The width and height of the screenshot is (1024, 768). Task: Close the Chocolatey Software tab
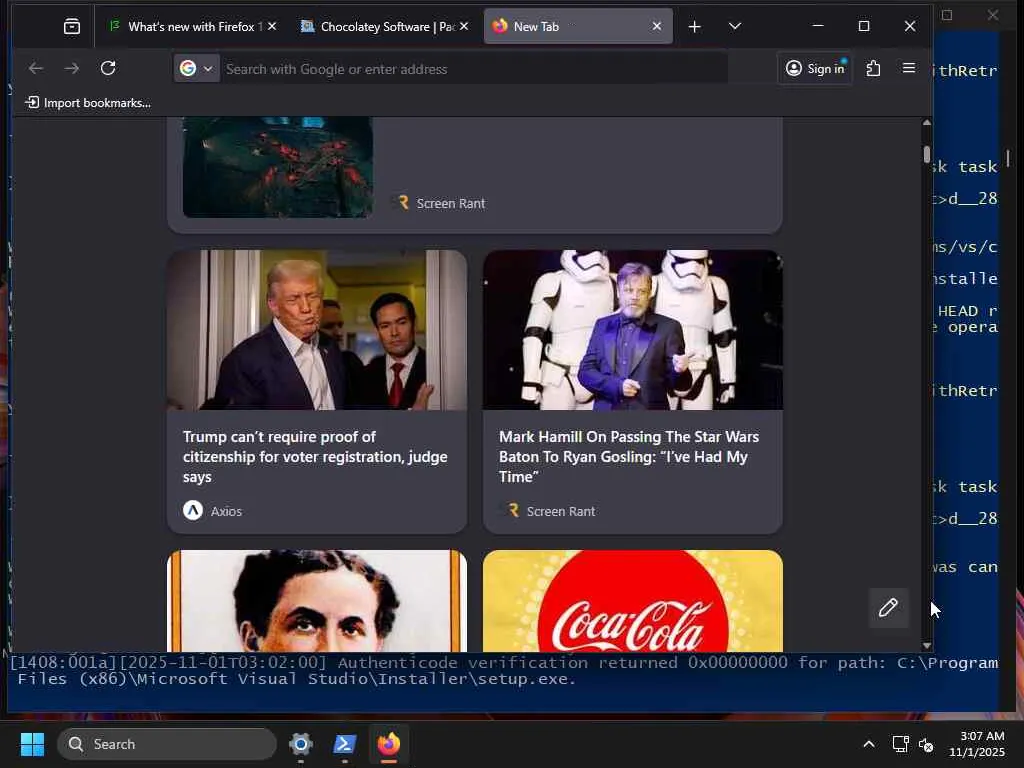[x=464, y=26]
